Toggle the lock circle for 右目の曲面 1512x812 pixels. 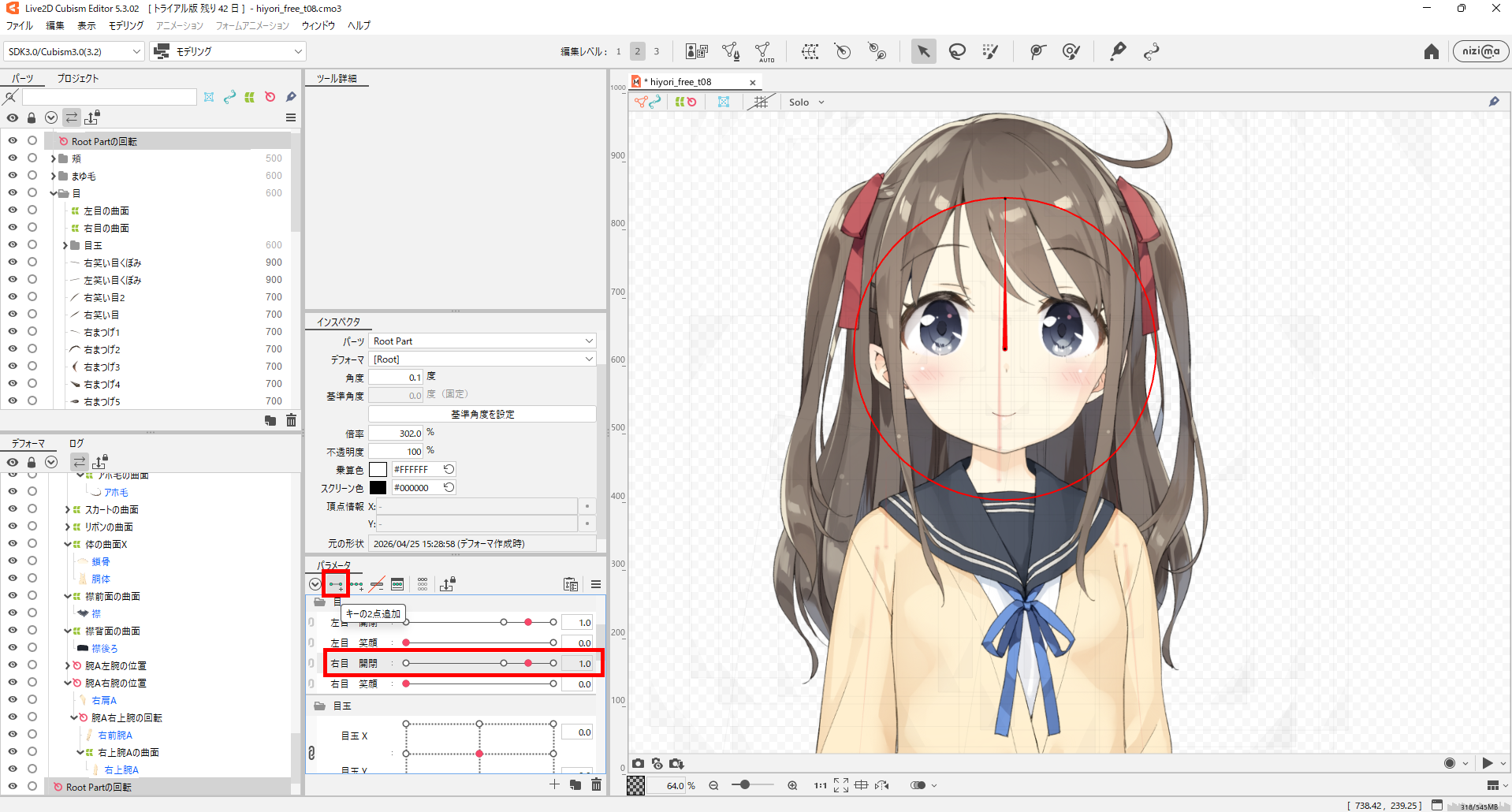(32, 228)
